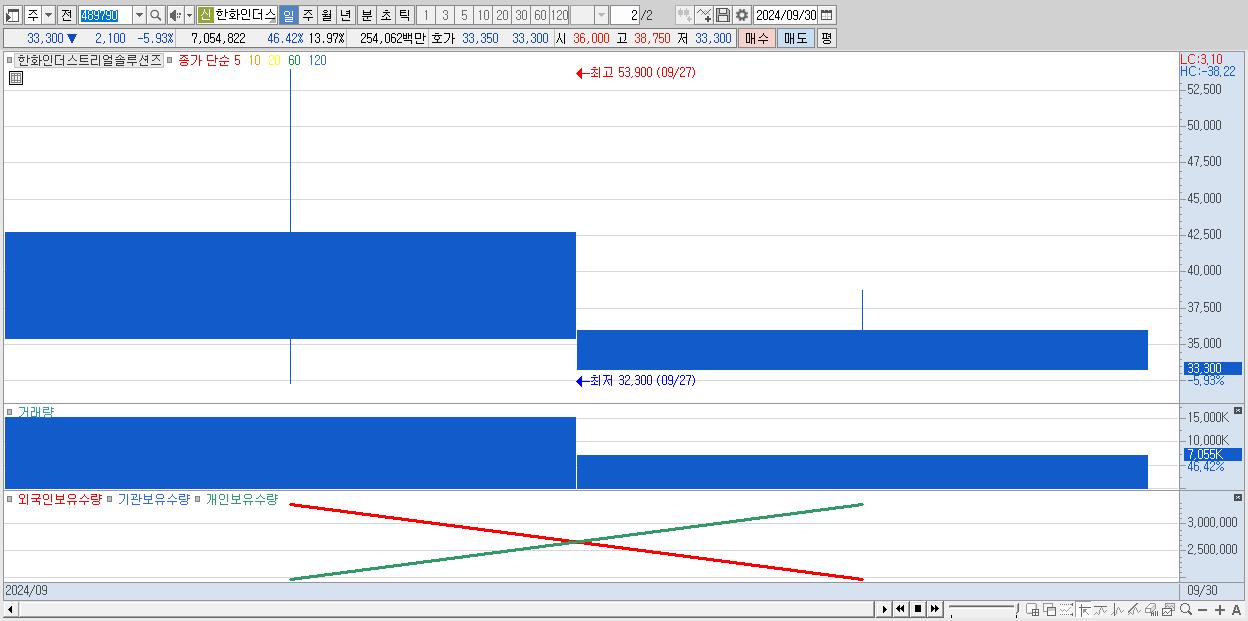Click the candle count field showing 2
Screen dimensions: 1248x621
coord(624,15)
